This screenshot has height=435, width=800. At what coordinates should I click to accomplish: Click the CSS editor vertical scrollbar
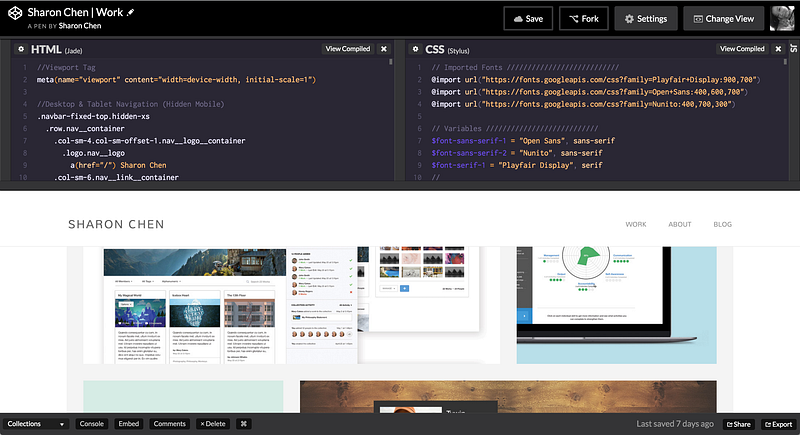pos(785,62)
